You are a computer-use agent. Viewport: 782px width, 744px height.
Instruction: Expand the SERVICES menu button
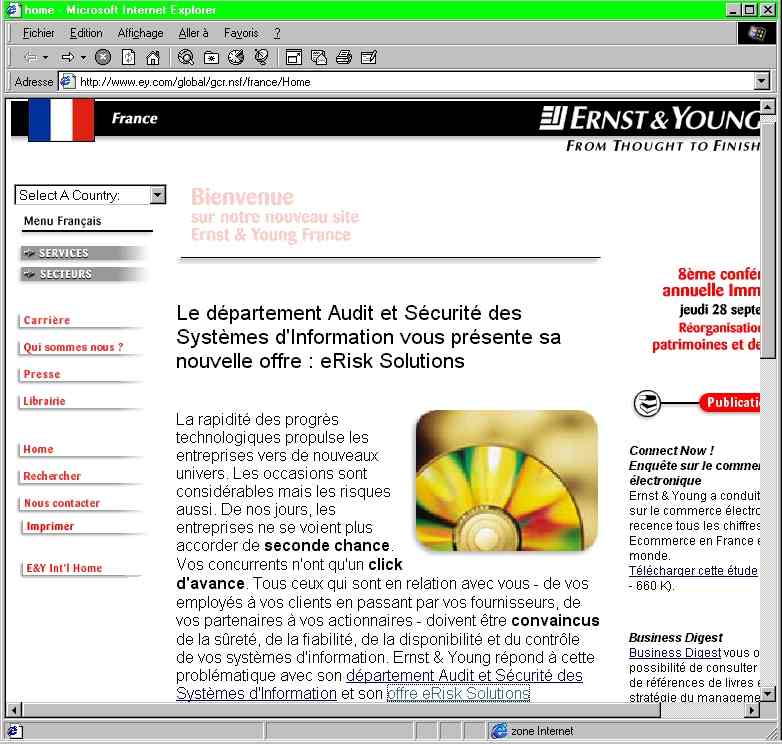(82, 253)
